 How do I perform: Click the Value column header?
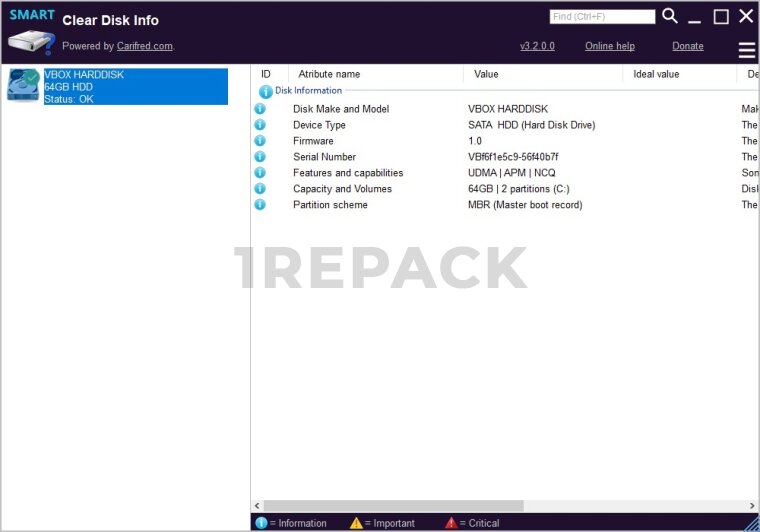486,74
